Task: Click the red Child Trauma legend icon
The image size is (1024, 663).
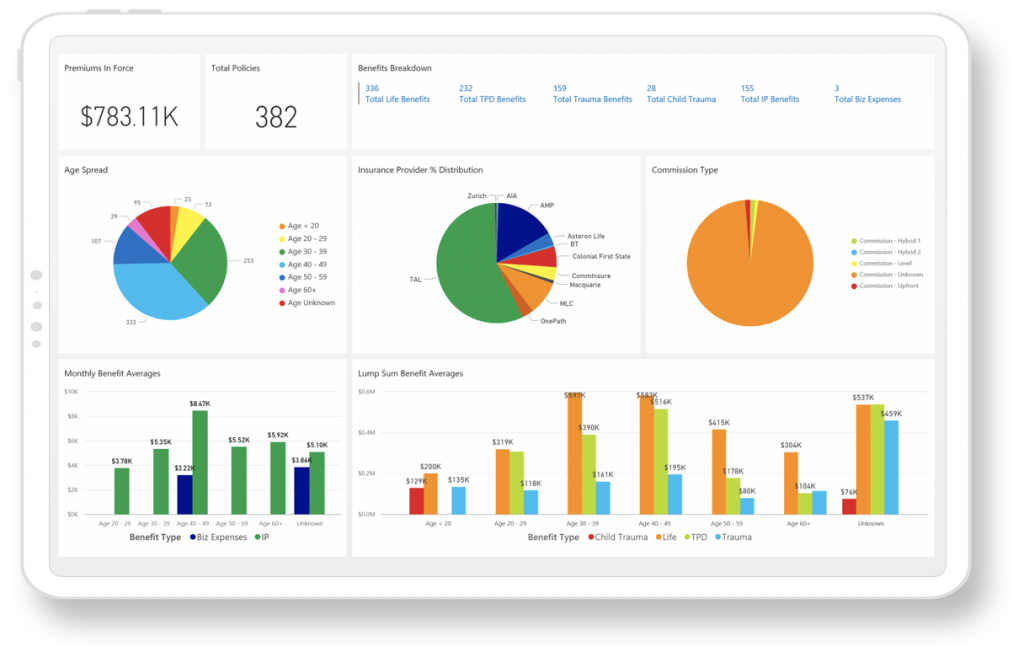Action: click(x=592, y=536)
